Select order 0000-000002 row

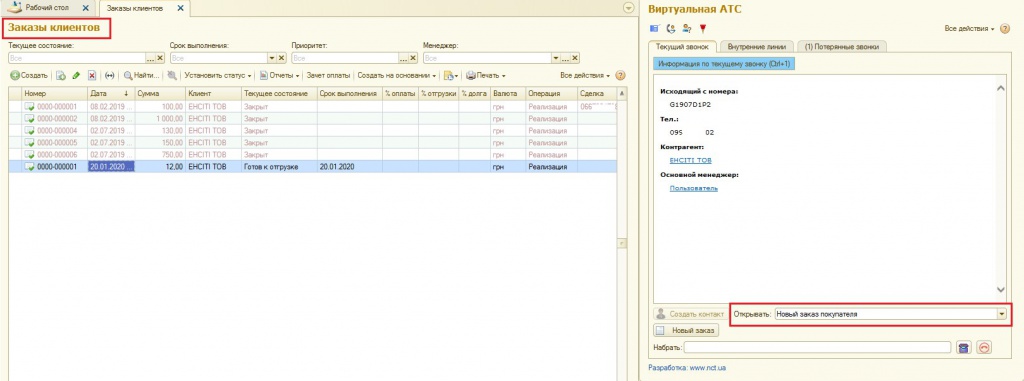(x=312, y=118)
